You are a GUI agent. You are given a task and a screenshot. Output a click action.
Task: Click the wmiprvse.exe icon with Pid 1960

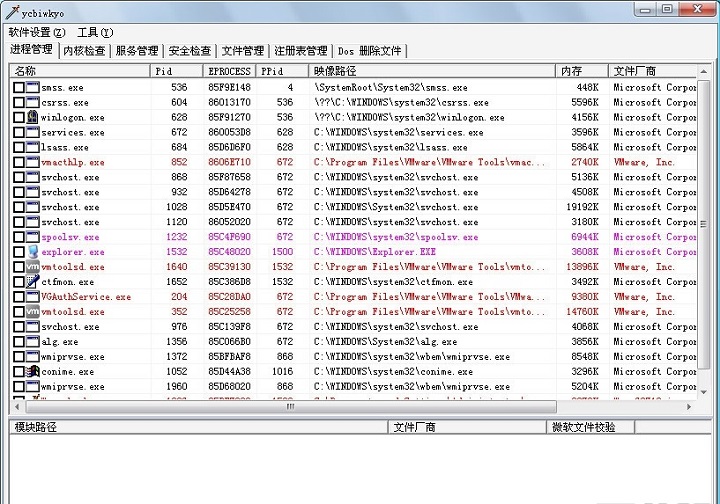(33, 386)
